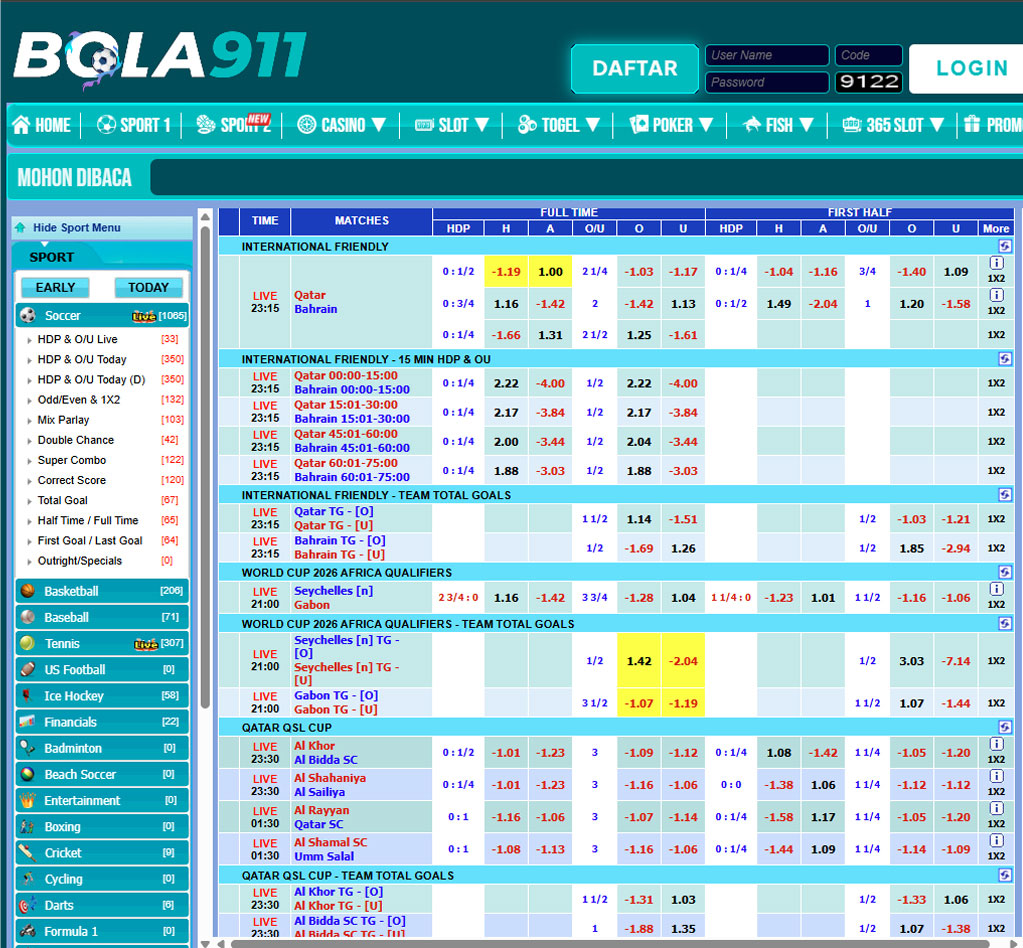
Task: Click the BOLA911 logo
Action: 160,59
